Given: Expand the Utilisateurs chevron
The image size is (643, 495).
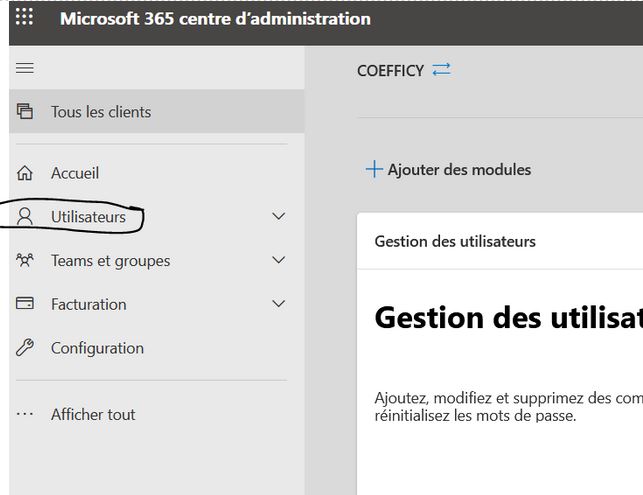Looking at the screenshot, I should coord(279,217).
